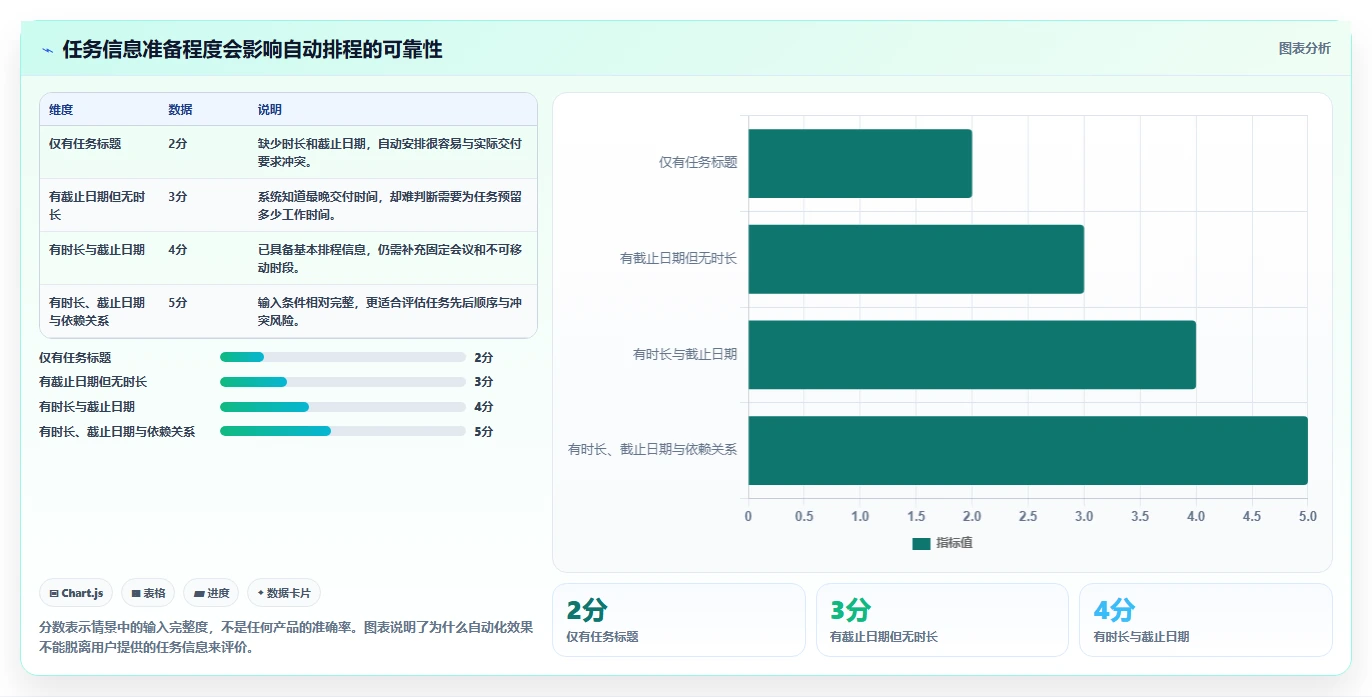Click the chart bar for 有截止日期但无时长
This screenshot has width=1372, height=697.
pos(916,259)
